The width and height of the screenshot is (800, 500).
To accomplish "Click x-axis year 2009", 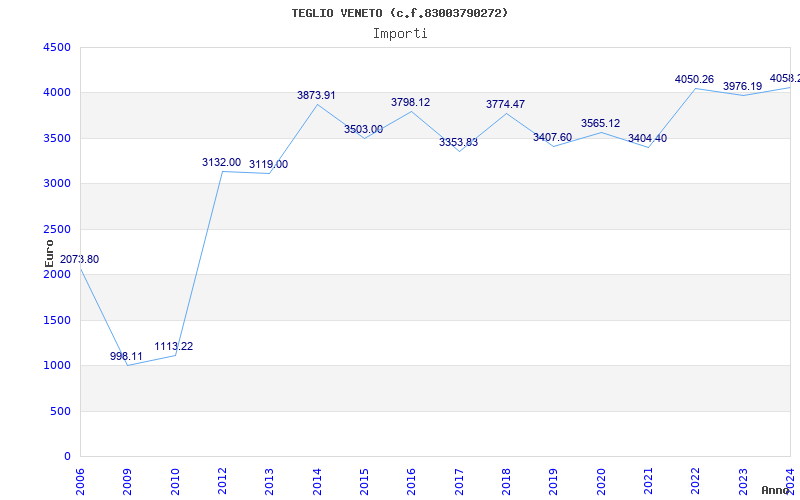I will tap(128, 482).
